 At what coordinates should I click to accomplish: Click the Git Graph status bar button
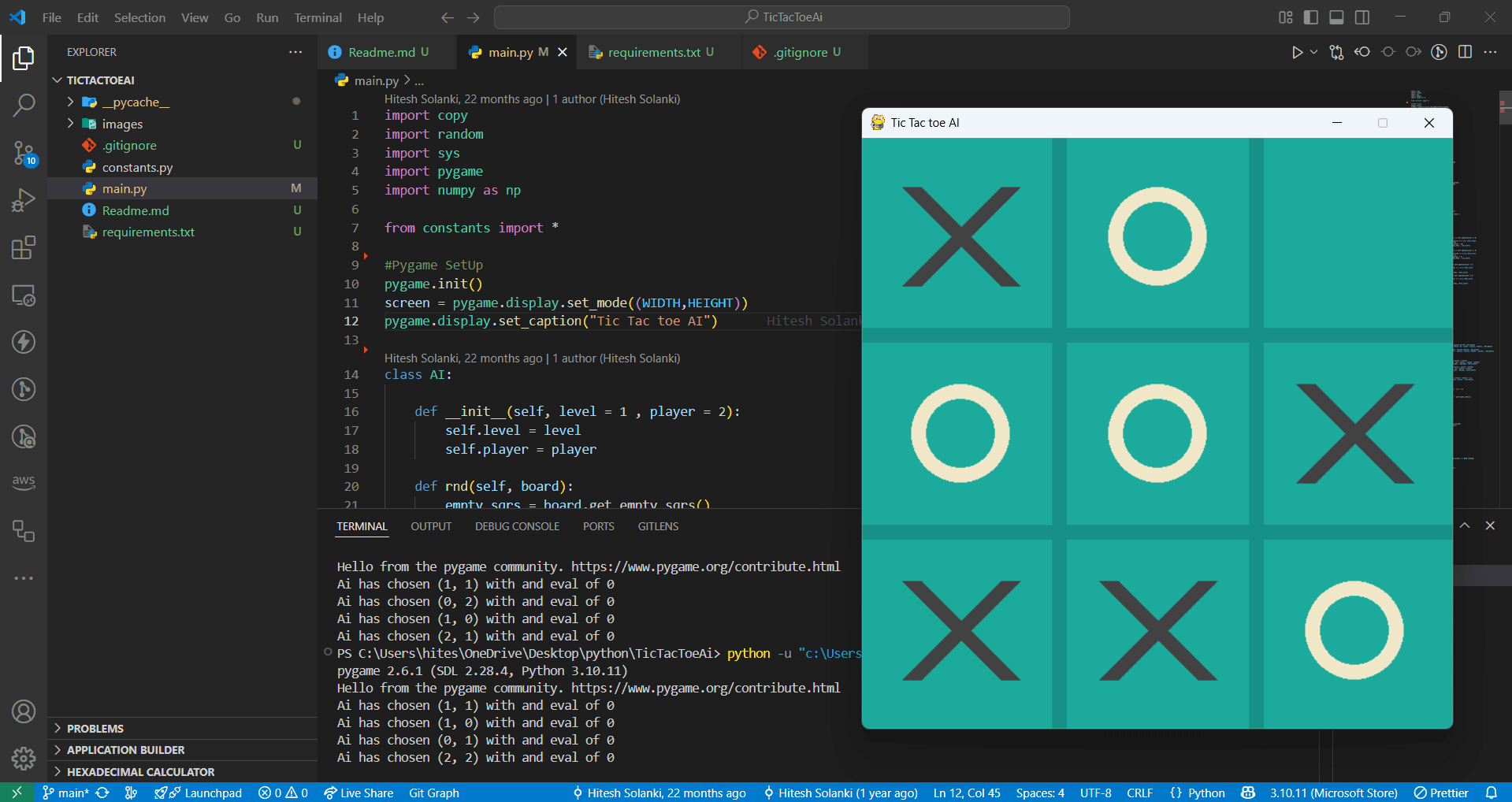(x=433, y=793)
